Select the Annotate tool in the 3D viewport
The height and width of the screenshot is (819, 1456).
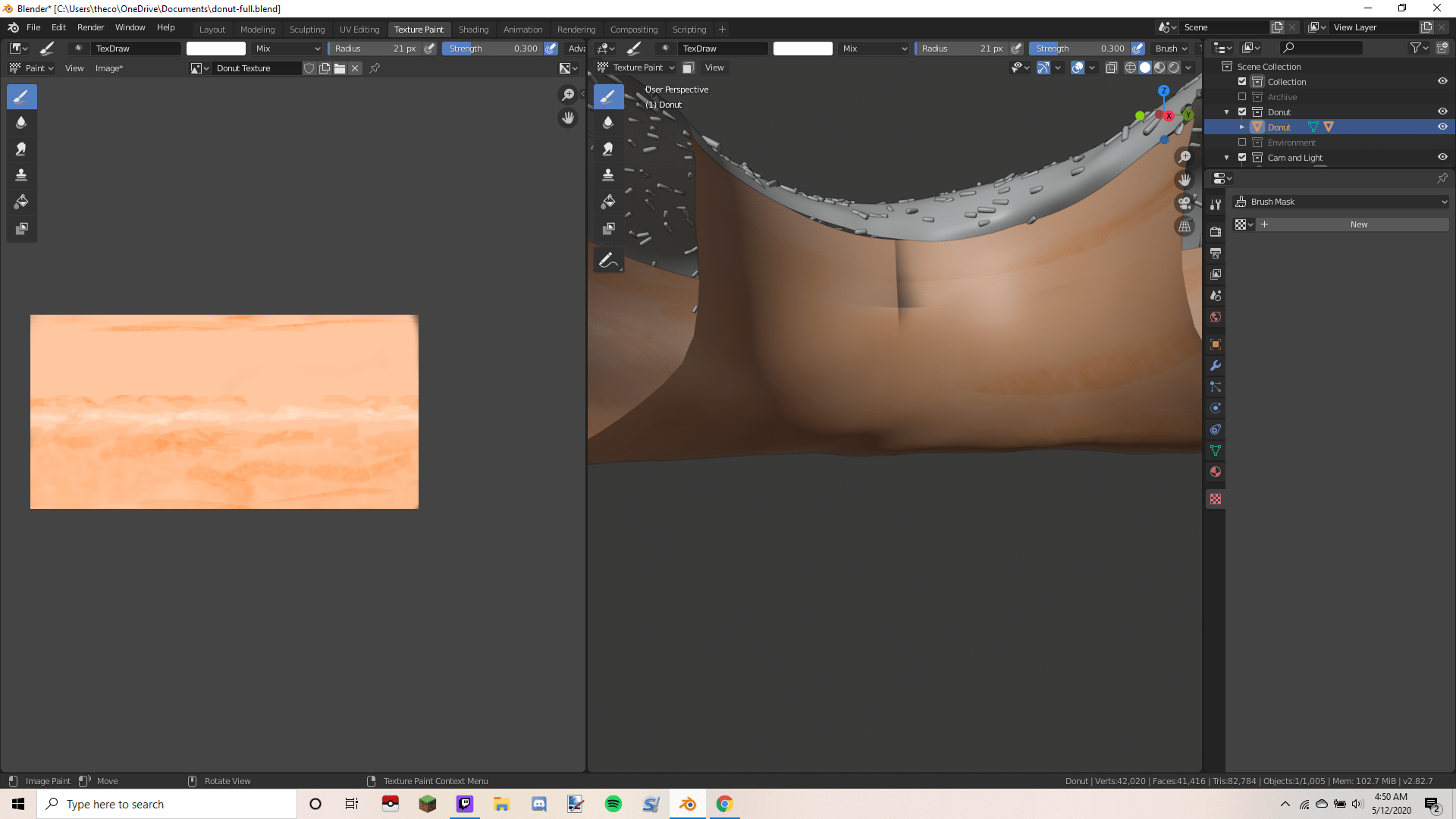point(608,259)
